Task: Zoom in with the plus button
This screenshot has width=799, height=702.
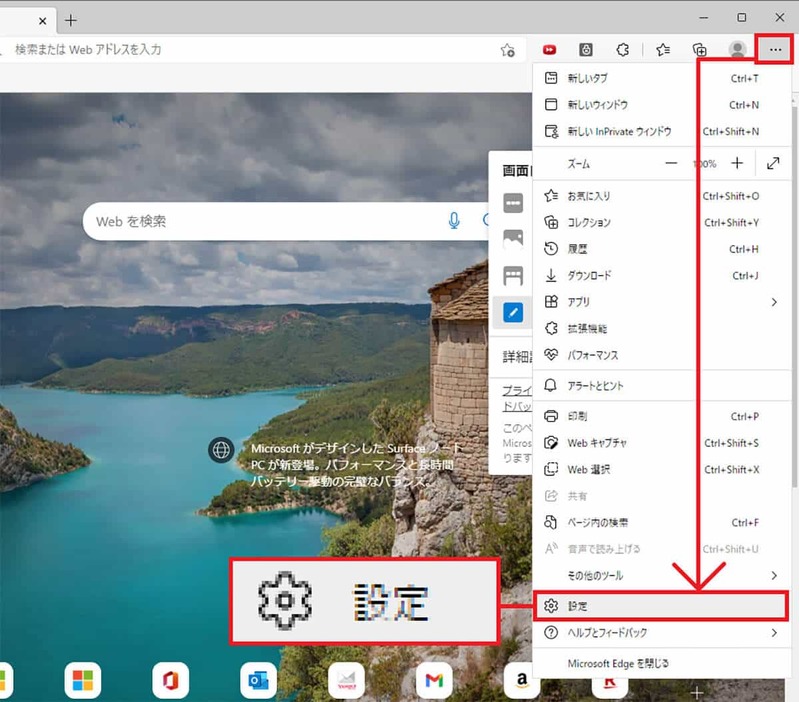Action: click(x=737, y=164)
